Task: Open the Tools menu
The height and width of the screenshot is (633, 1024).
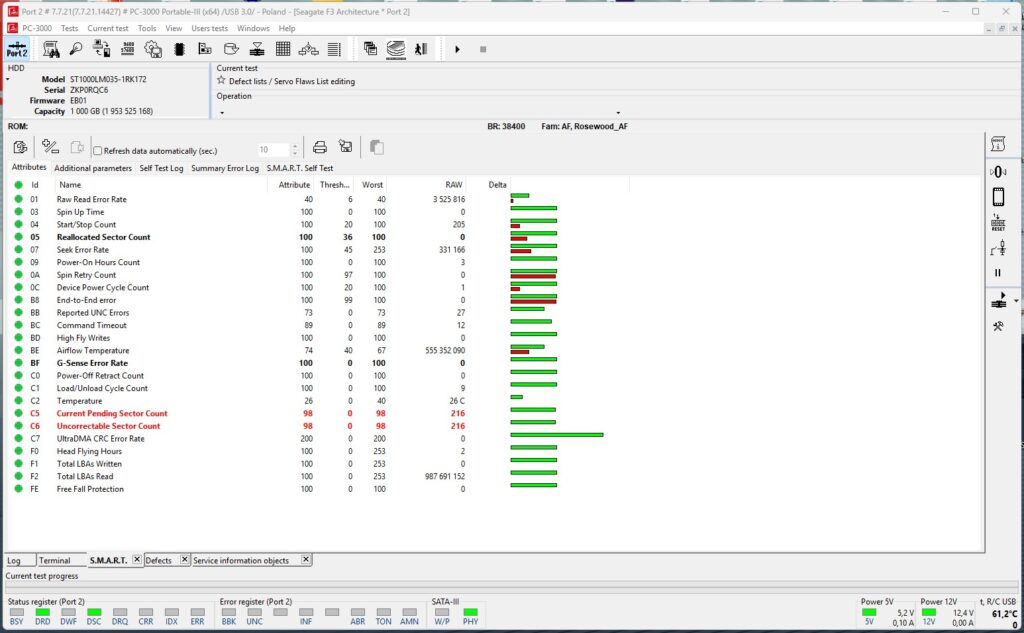Action: coord(147,29)
